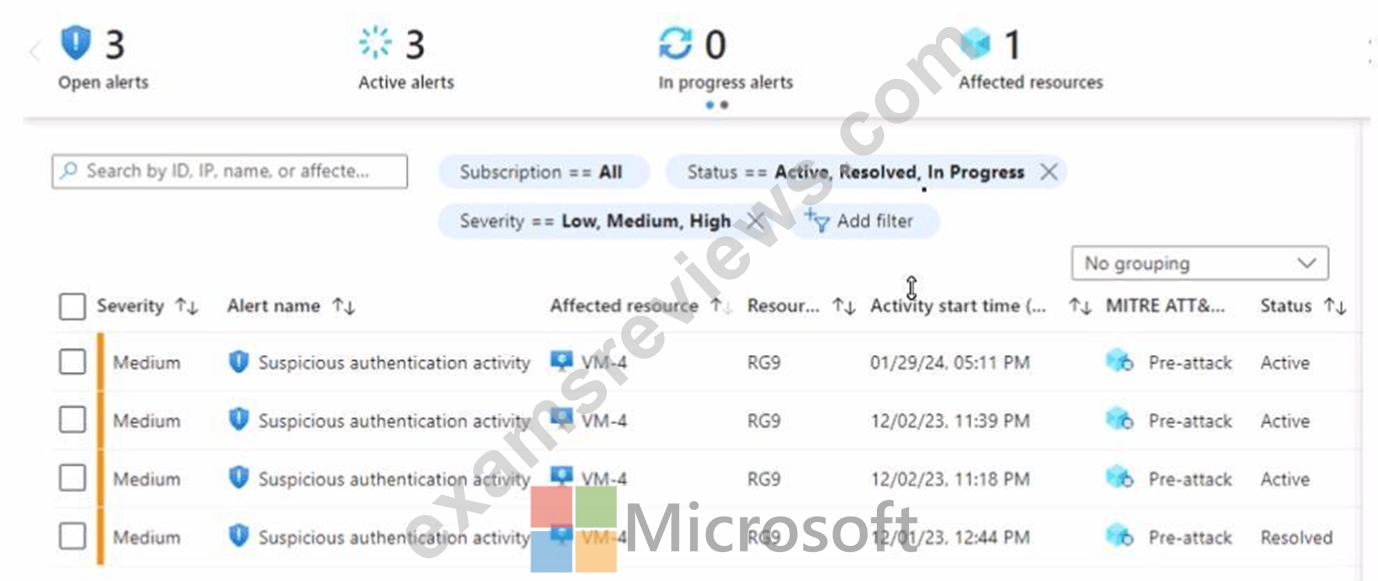Click the Affected resources cube icon
Image resolution: width=1378 pixels, height=581 pixels.
pos(976,44)
